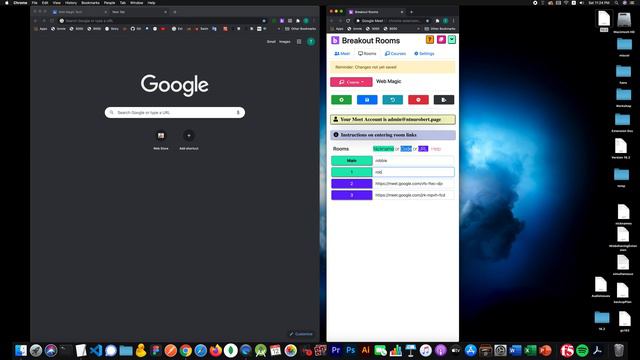Open the Macintosh HD desktop icon
The height and width of the screenshot is (360, 640).
pyautogui.click(x=624, y=22)
